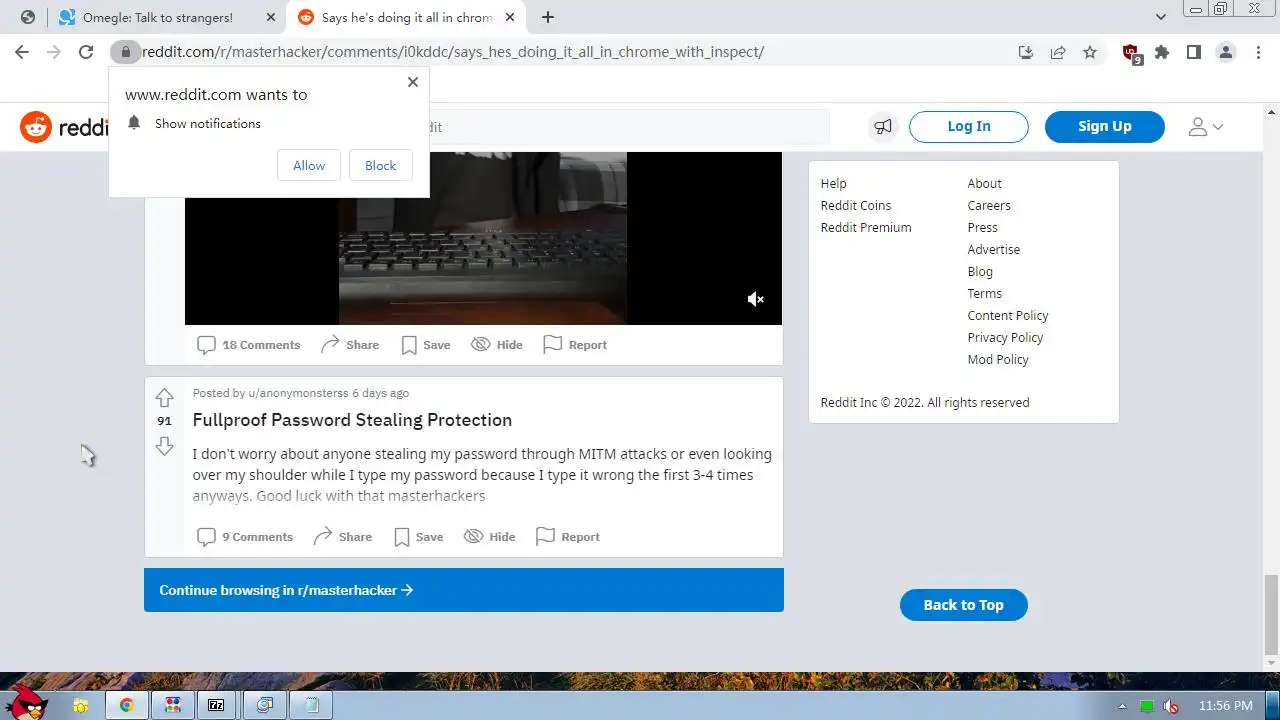Image resolution: width=1280 pixels, height=720 pixels.
Task: Click the address bar URL
Action: tap(453, 52)
